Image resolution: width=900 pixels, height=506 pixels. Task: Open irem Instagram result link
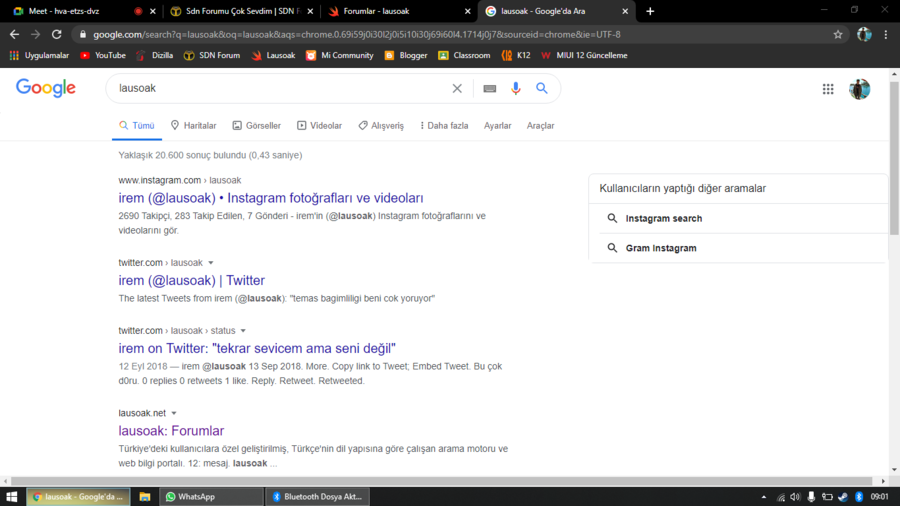[x=271, y=198]
